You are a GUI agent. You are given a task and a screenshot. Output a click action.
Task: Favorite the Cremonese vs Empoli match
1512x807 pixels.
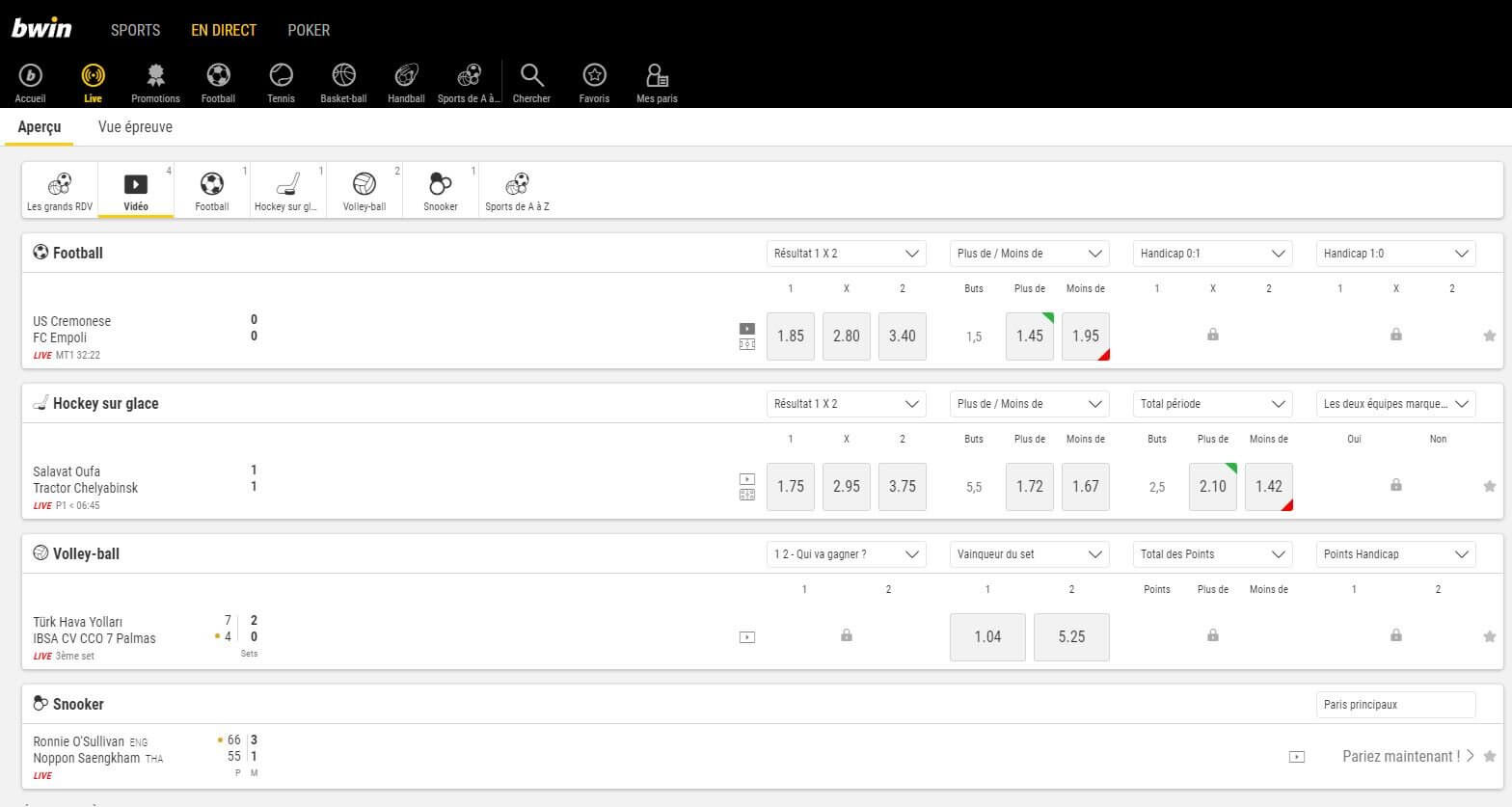[x=1490, y=336]
